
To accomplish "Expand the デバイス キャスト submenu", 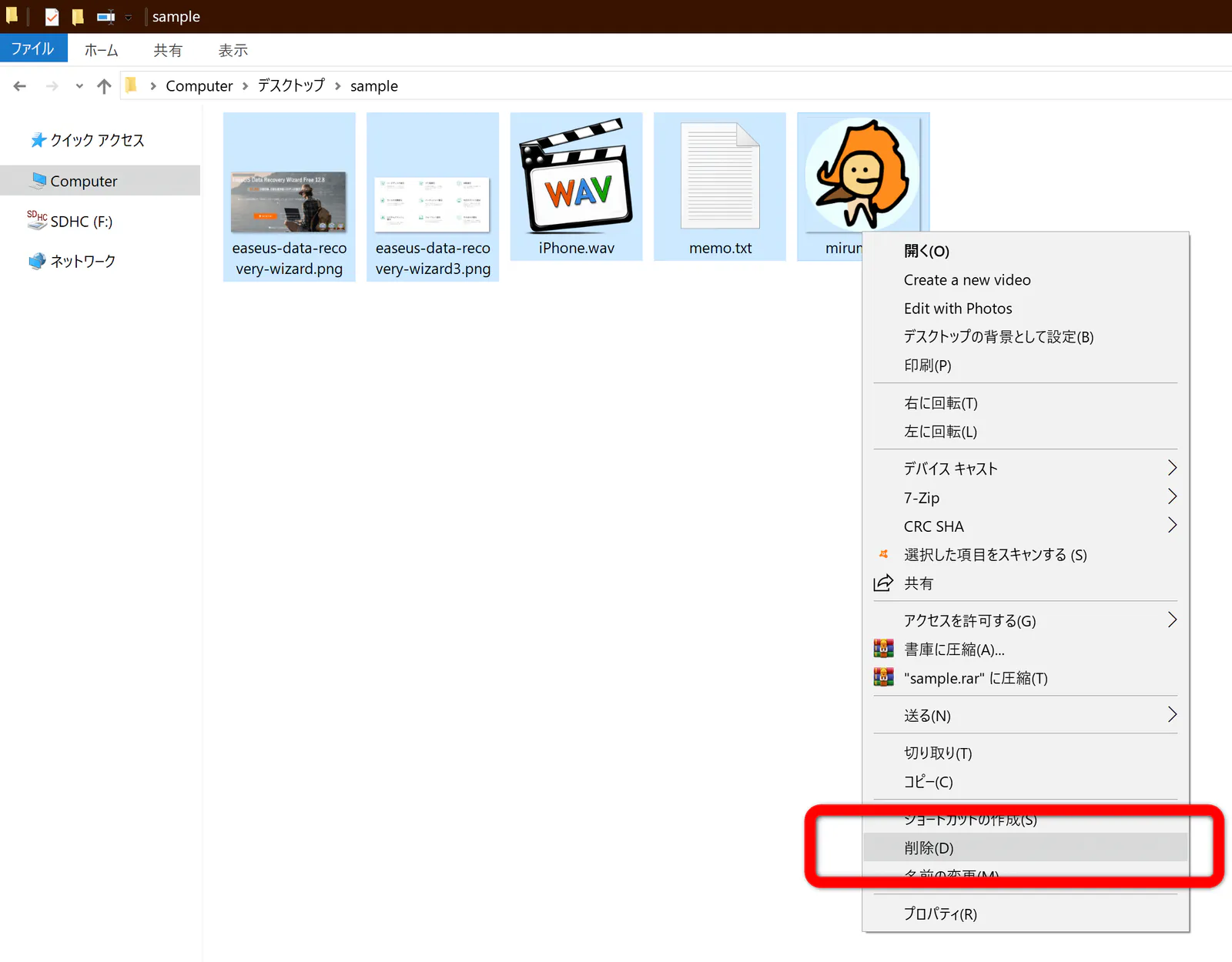I will click(x=1026, y=469).
